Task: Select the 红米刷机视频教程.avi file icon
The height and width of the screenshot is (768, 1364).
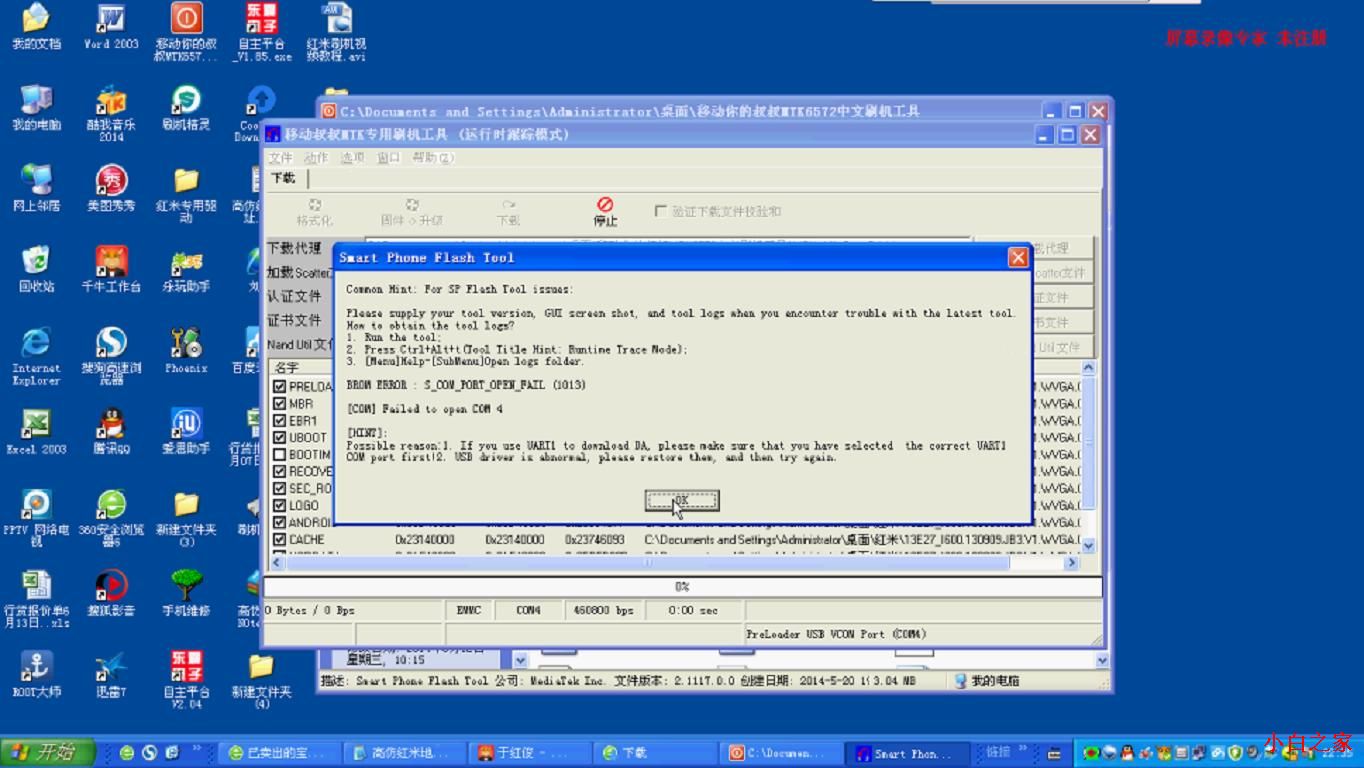Action: click(336, 33)
